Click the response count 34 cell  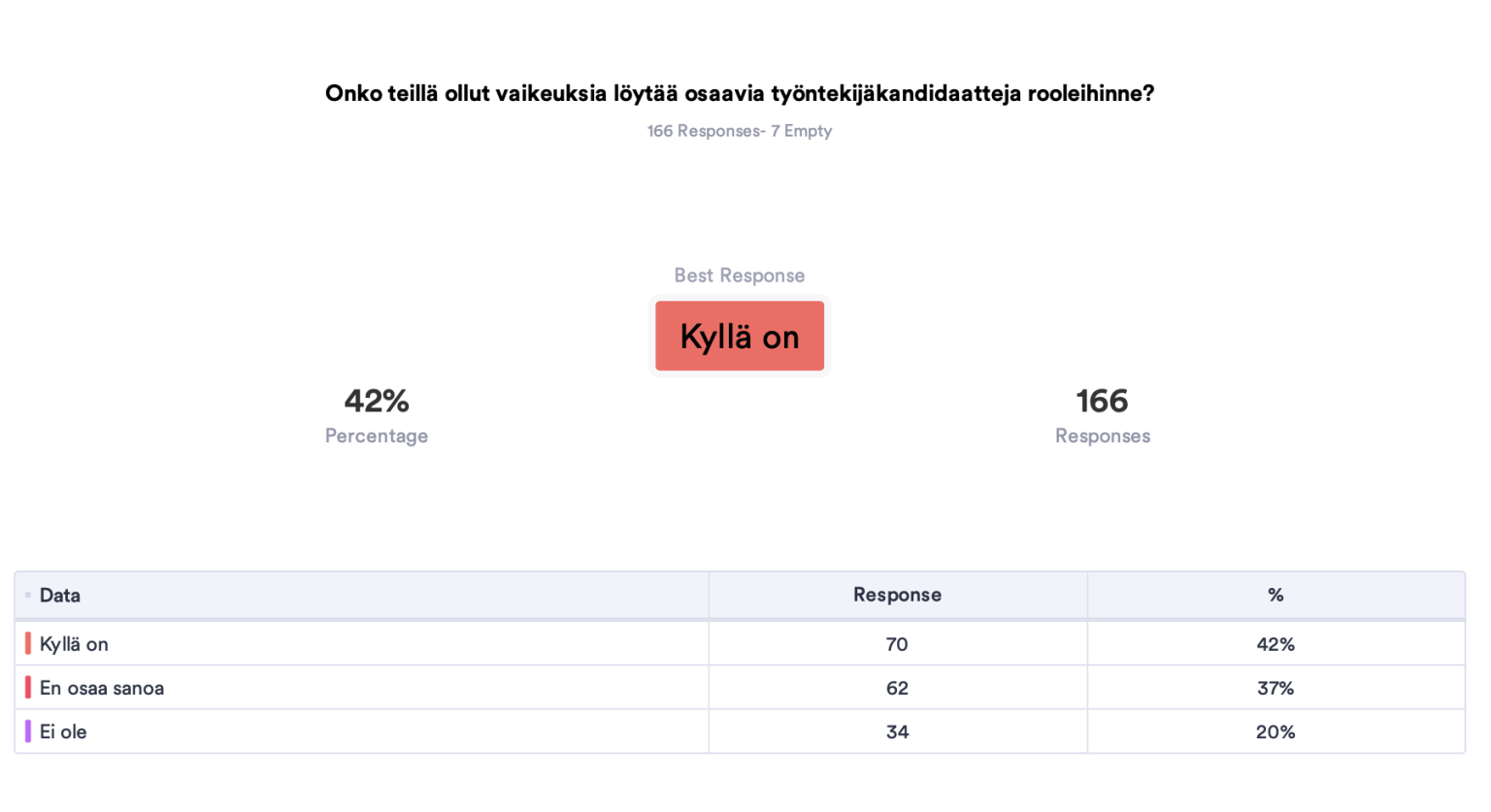[897, 732]
